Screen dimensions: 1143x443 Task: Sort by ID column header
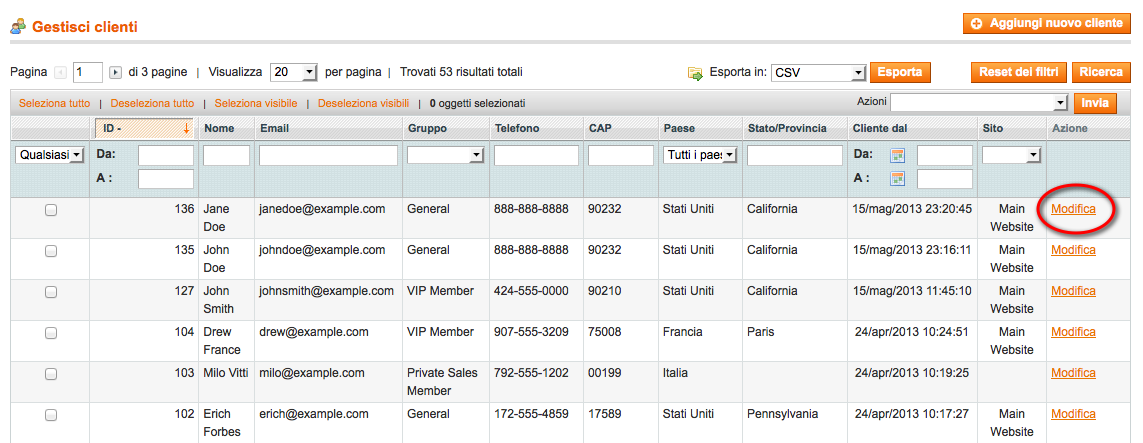pyautogui.click(x=143, y=128)
